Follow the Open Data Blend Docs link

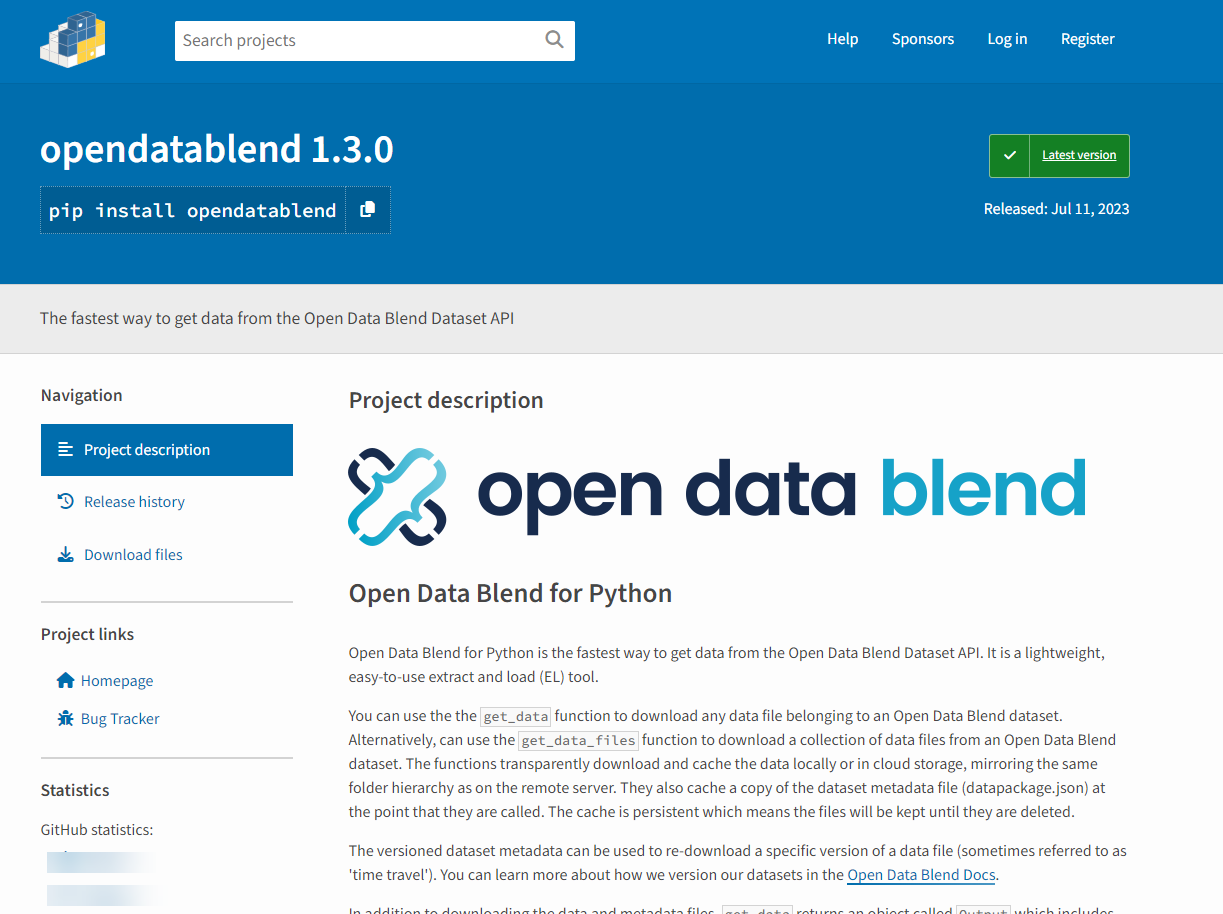(x=921, y=875)
